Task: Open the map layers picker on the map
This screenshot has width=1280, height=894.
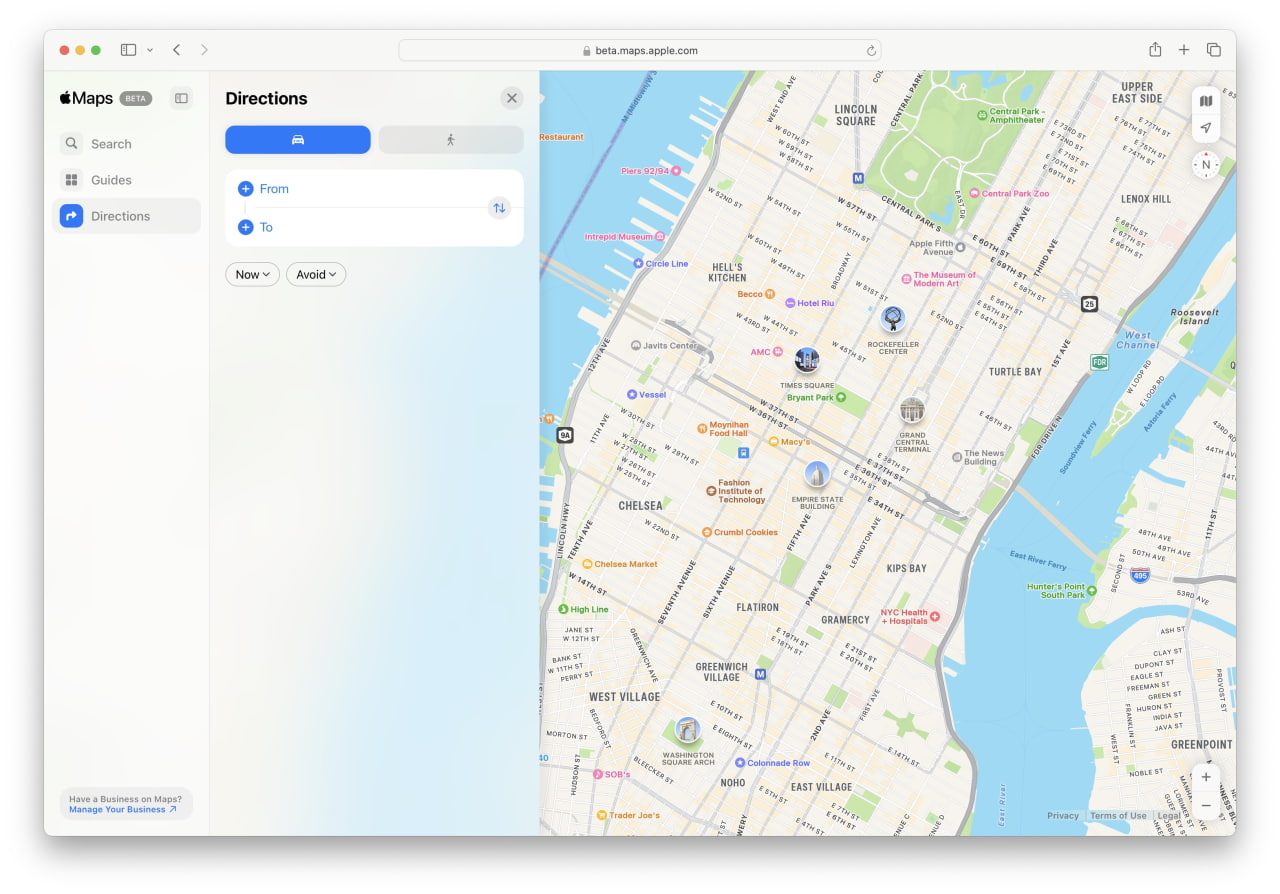Action: (x=1206, y=100)
